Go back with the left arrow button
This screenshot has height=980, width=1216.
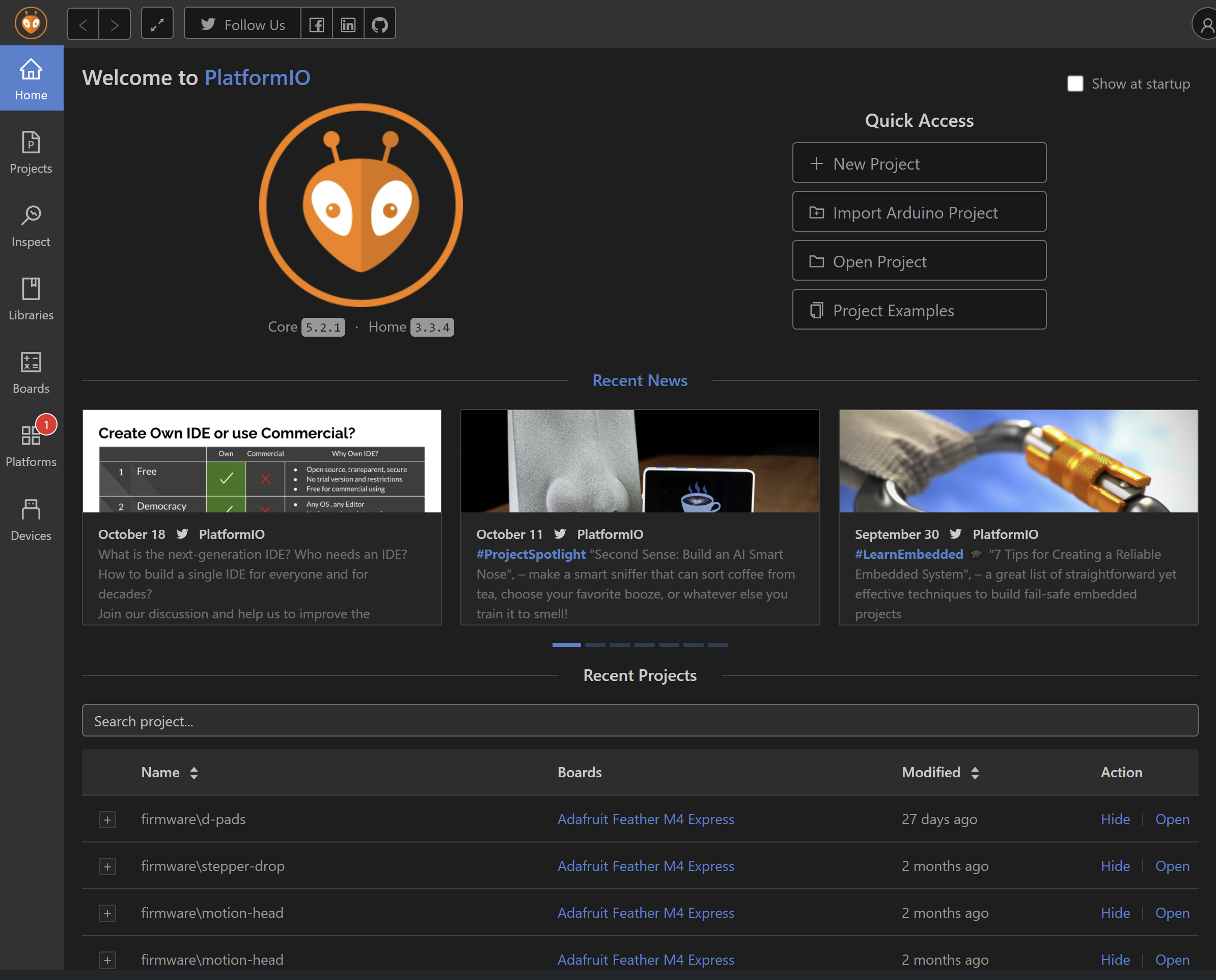(83, 24)
